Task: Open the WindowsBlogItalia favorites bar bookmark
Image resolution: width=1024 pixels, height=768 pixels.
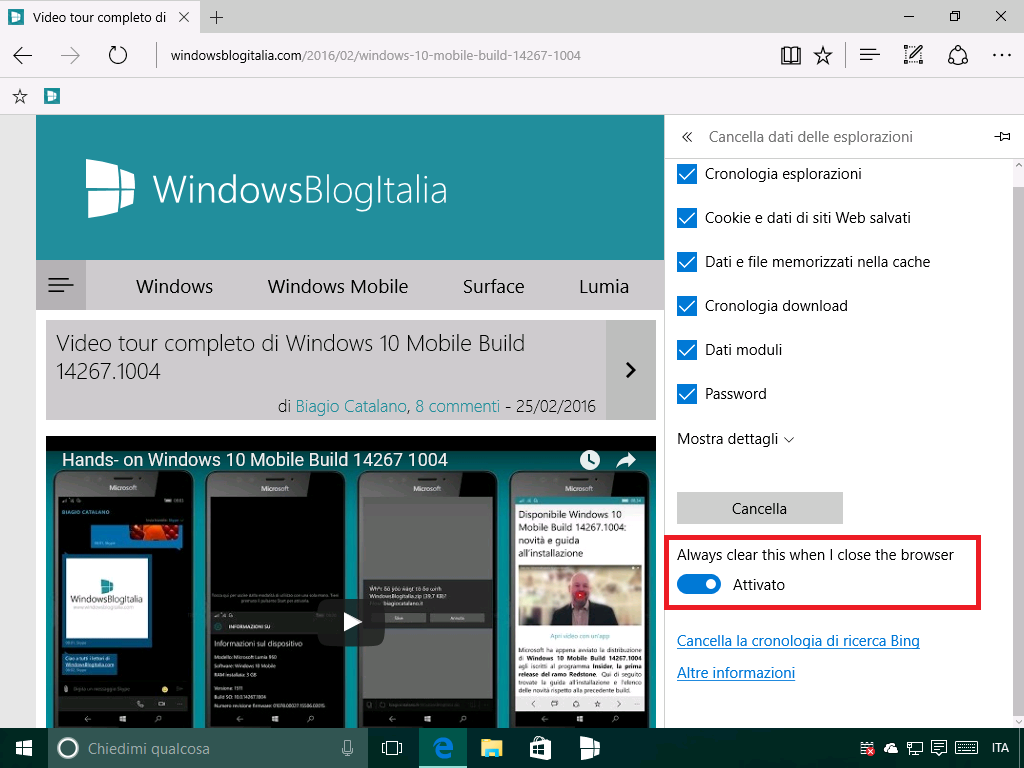Action: pyautogui.click(x=52, y=97)
